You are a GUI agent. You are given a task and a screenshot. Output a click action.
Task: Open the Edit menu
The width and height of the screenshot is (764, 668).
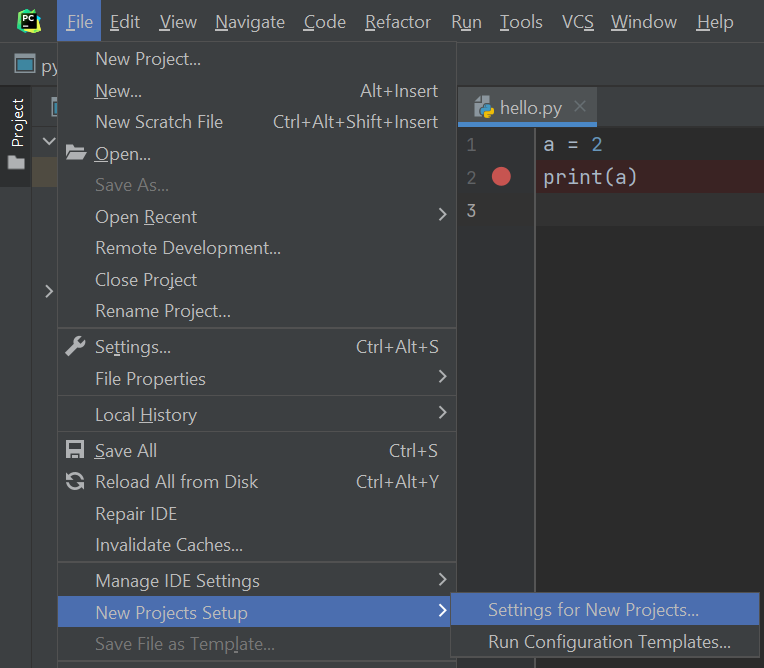125,22
